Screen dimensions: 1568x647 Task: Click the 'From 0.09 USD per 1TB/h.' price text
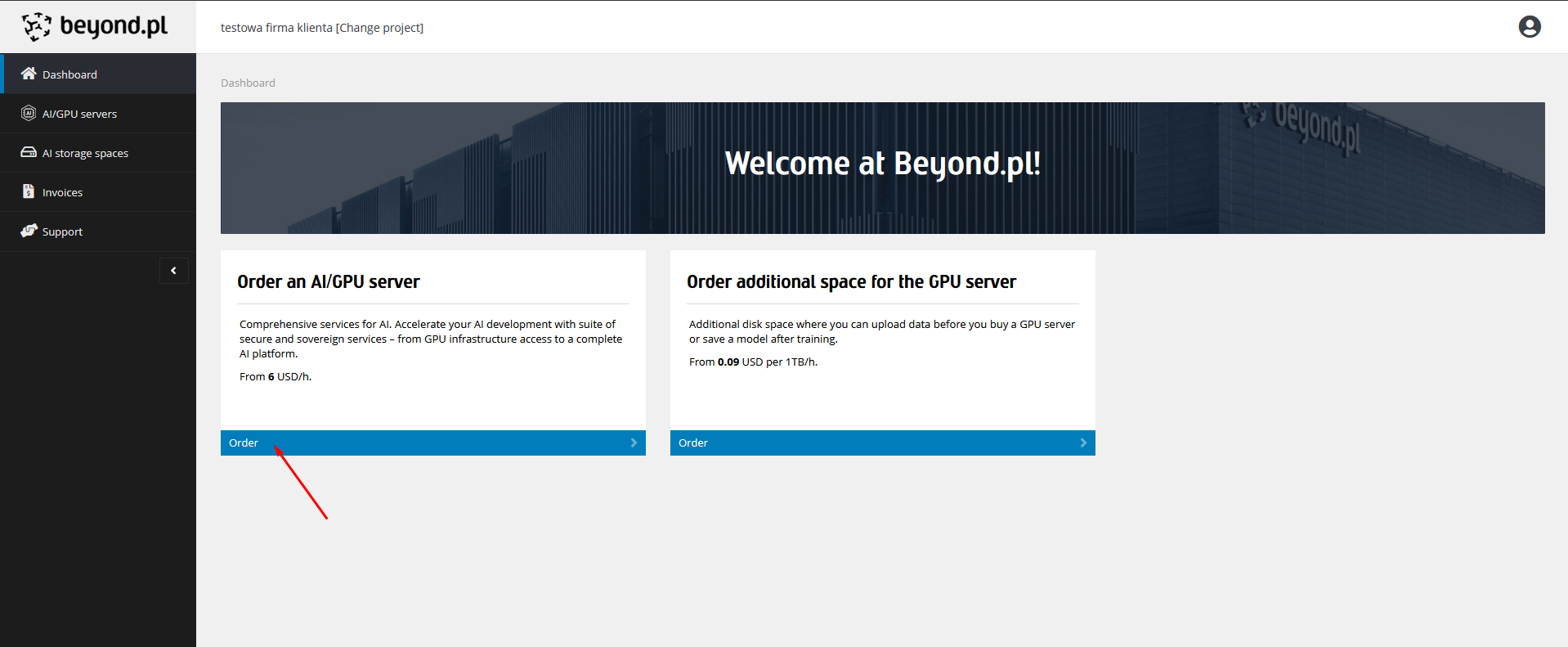pos(753,362)
